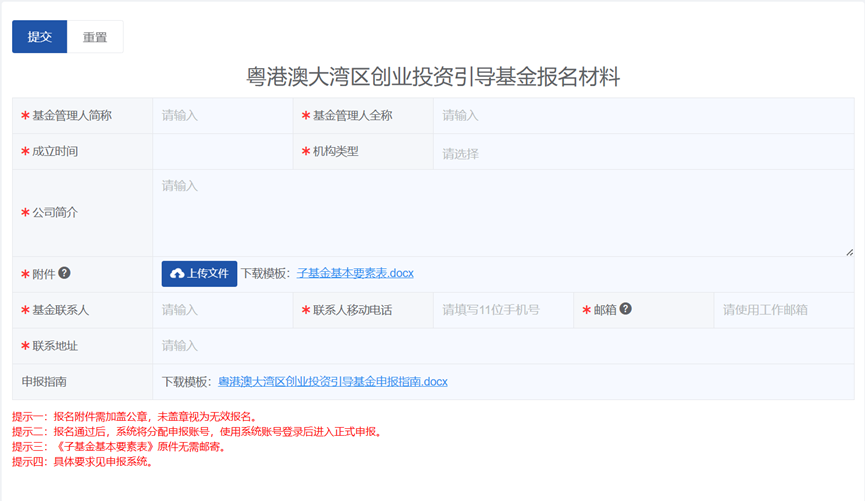Image resolution: width=865 pixels, height=501 pixels.
Task: Click the 重置 reset button
Action: 95,37
